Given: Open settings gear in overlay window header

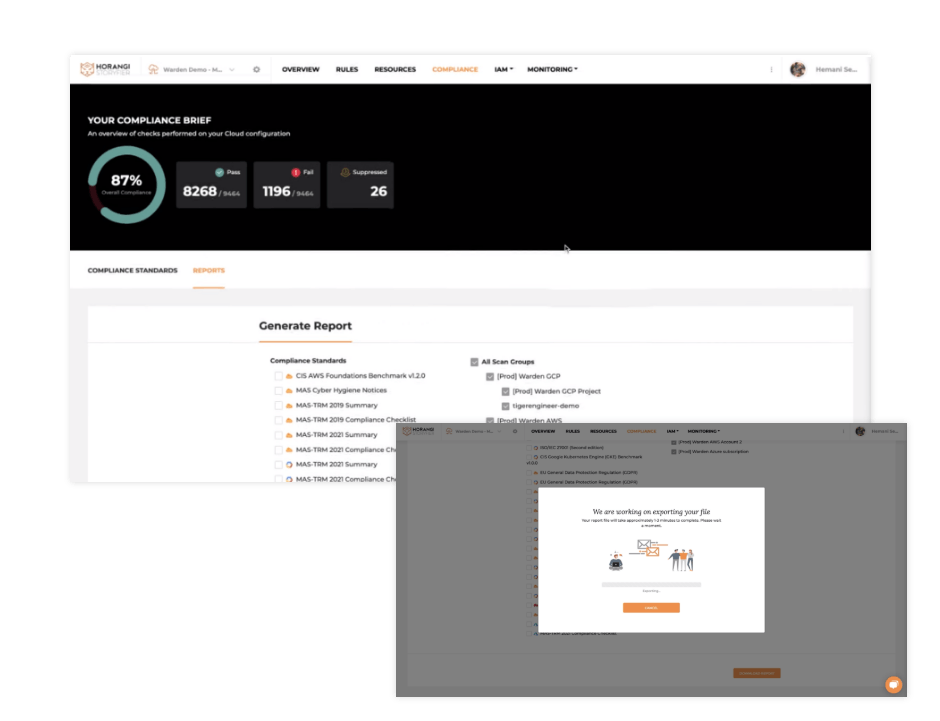Looking at the screenshot, I should (515, 431).
